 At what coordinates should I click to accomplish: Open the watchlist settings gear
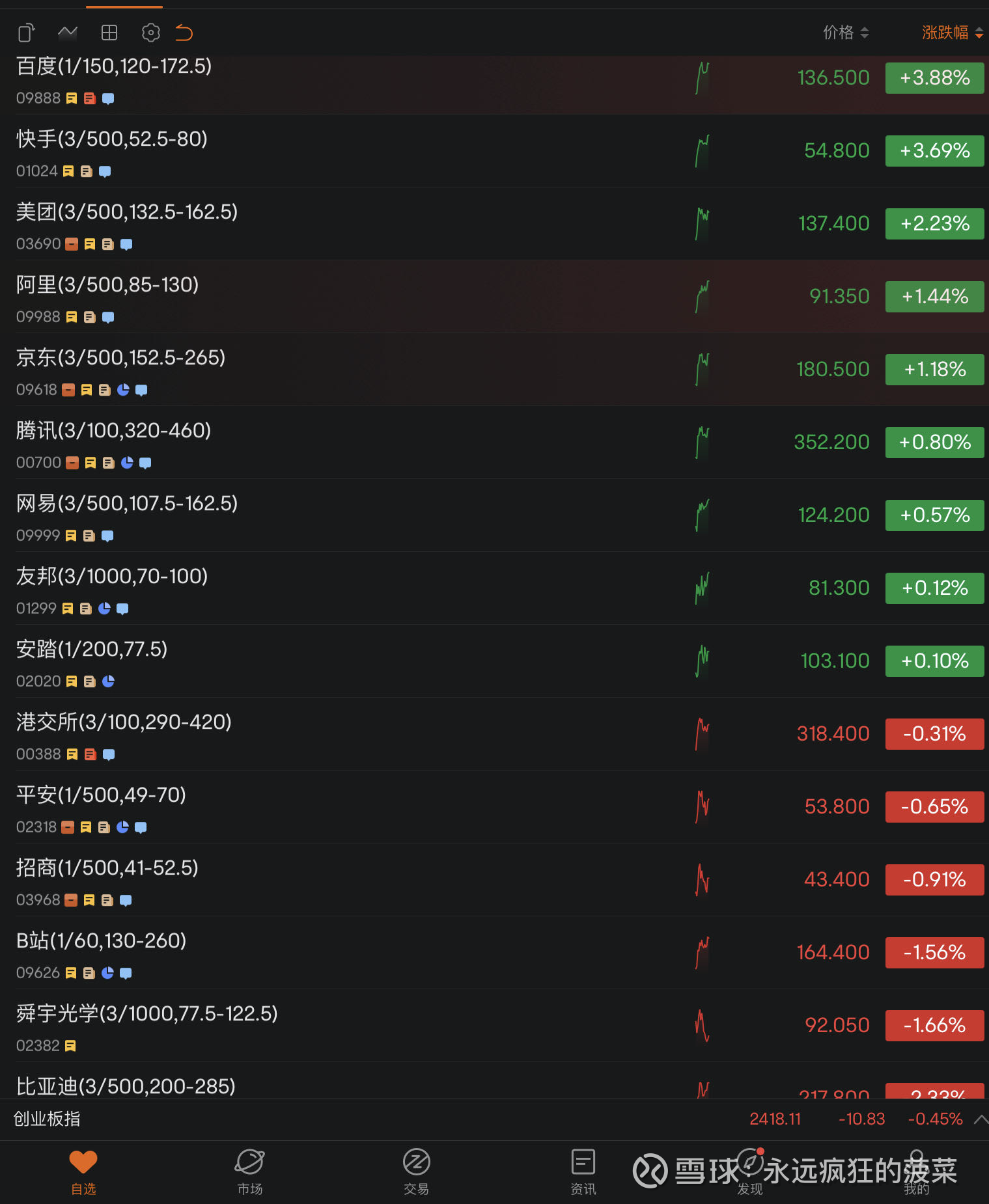tap(150, 33)
